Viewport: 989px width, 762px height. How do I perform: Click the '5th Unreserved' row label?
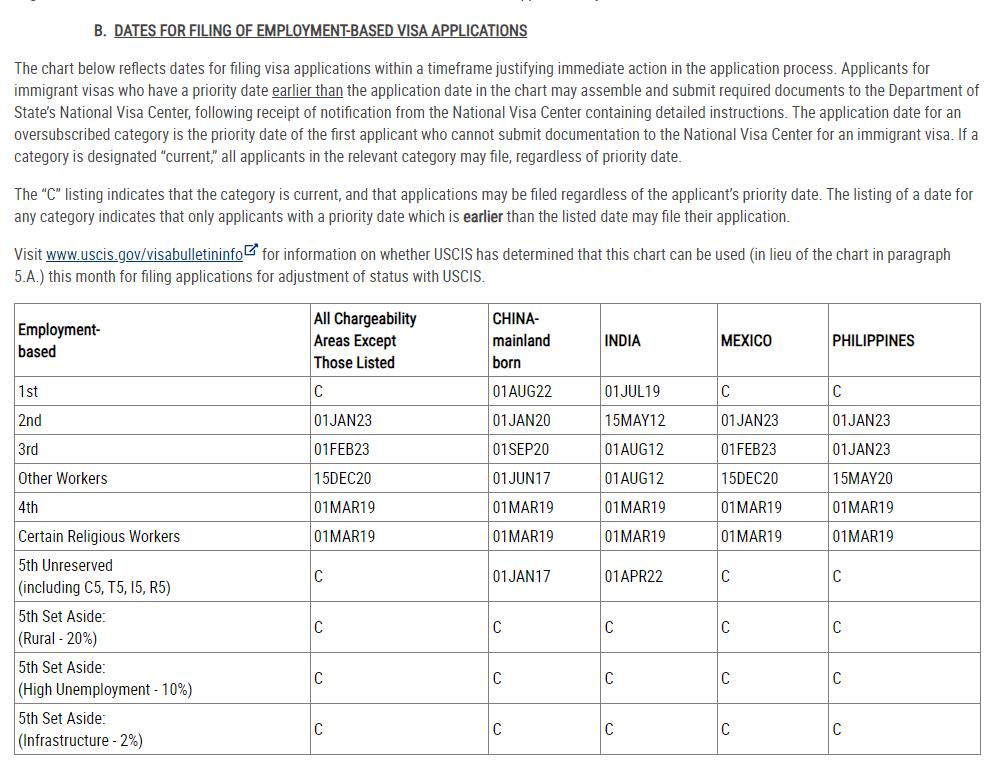point(94,577)
